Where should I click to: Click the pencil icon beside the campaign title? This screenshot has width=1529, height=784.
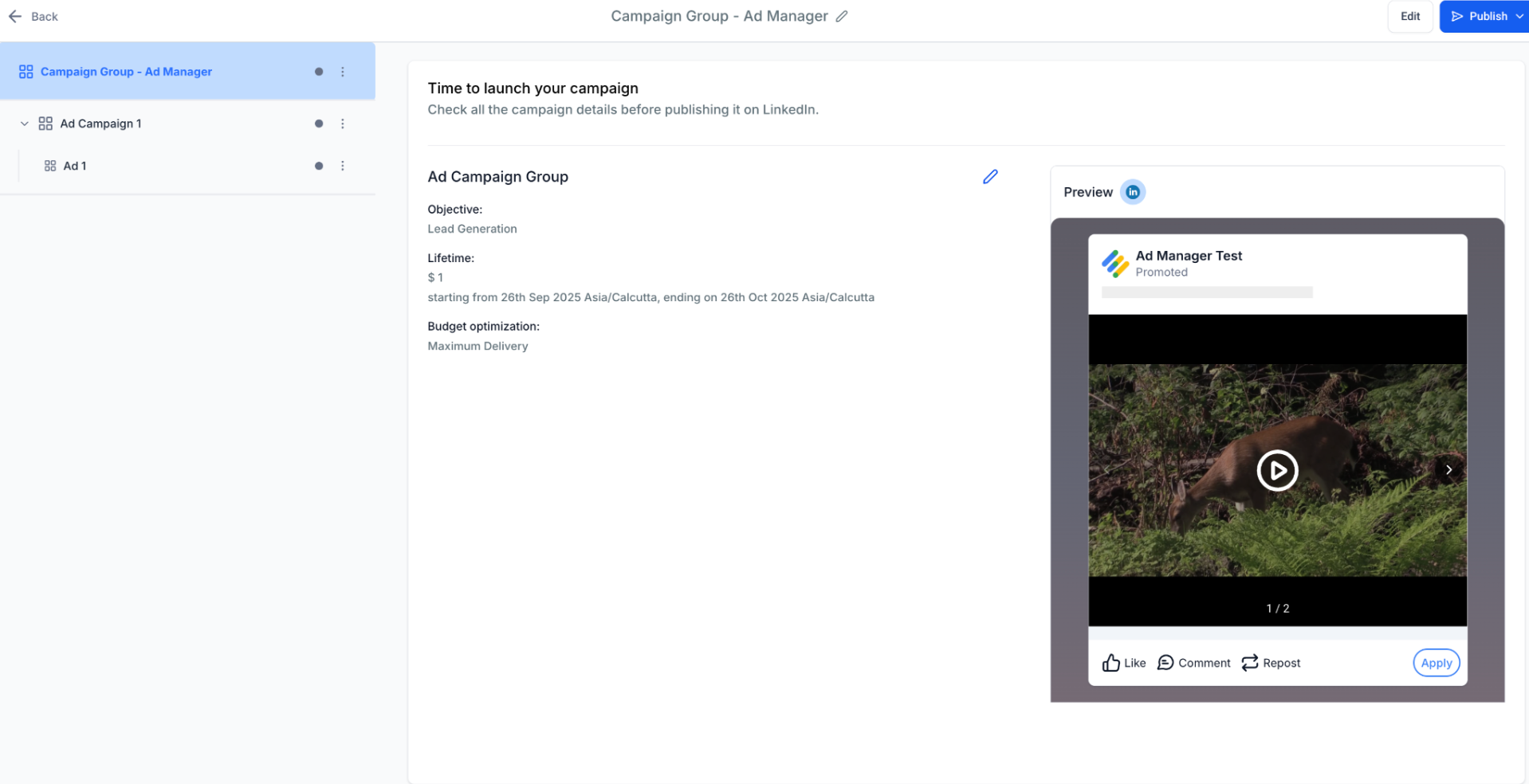(842, 16)
